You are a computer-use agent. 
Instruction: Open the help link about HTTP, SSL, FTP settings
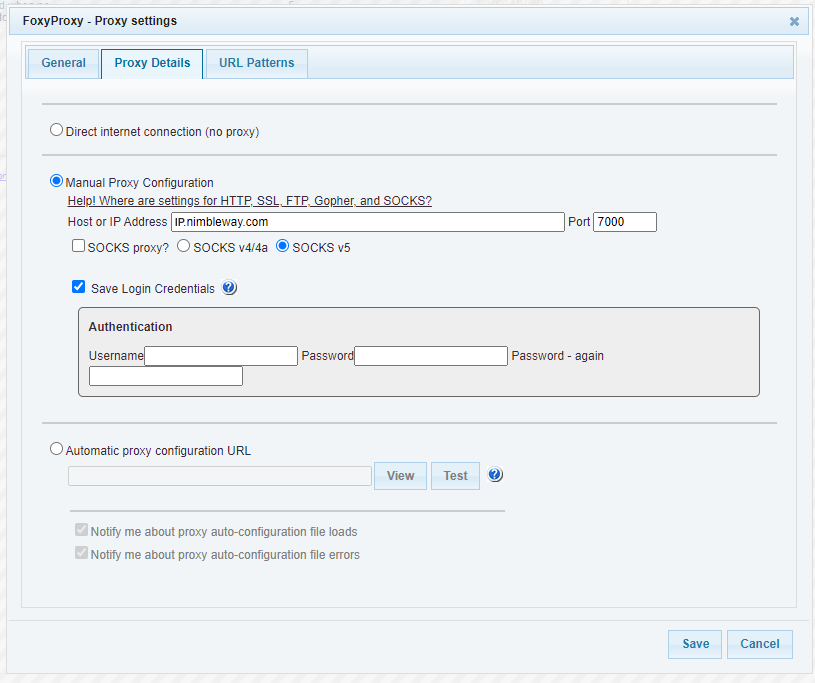click(249, 201)
